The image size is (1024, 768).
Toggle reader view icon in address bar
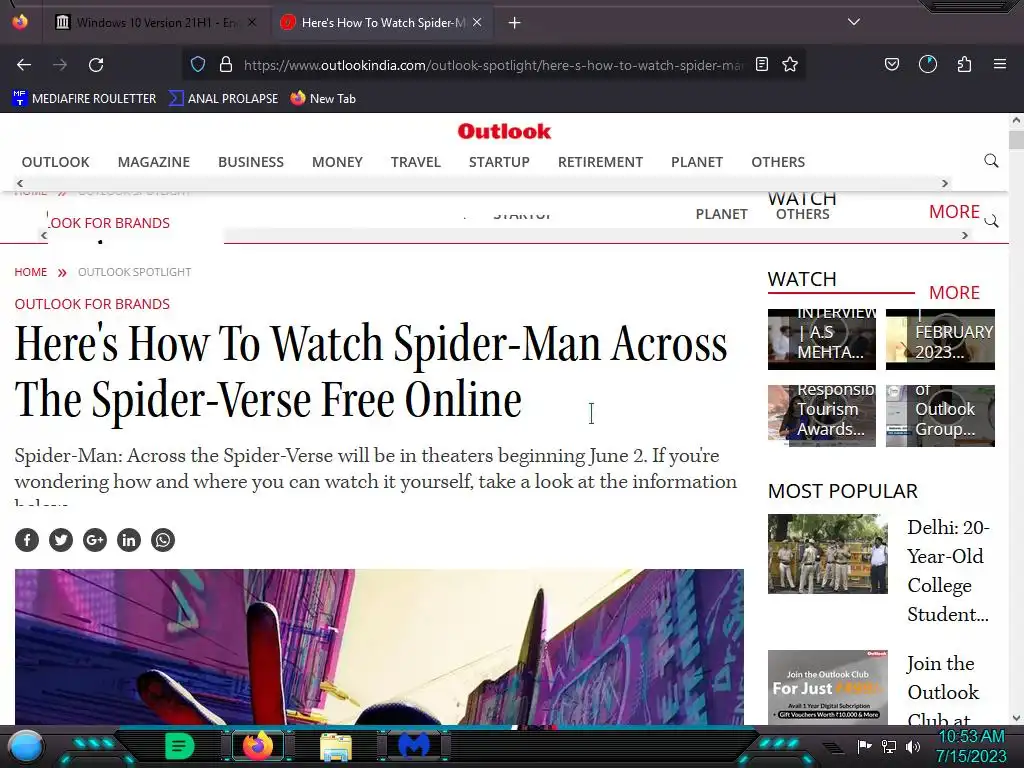(761, 64)
